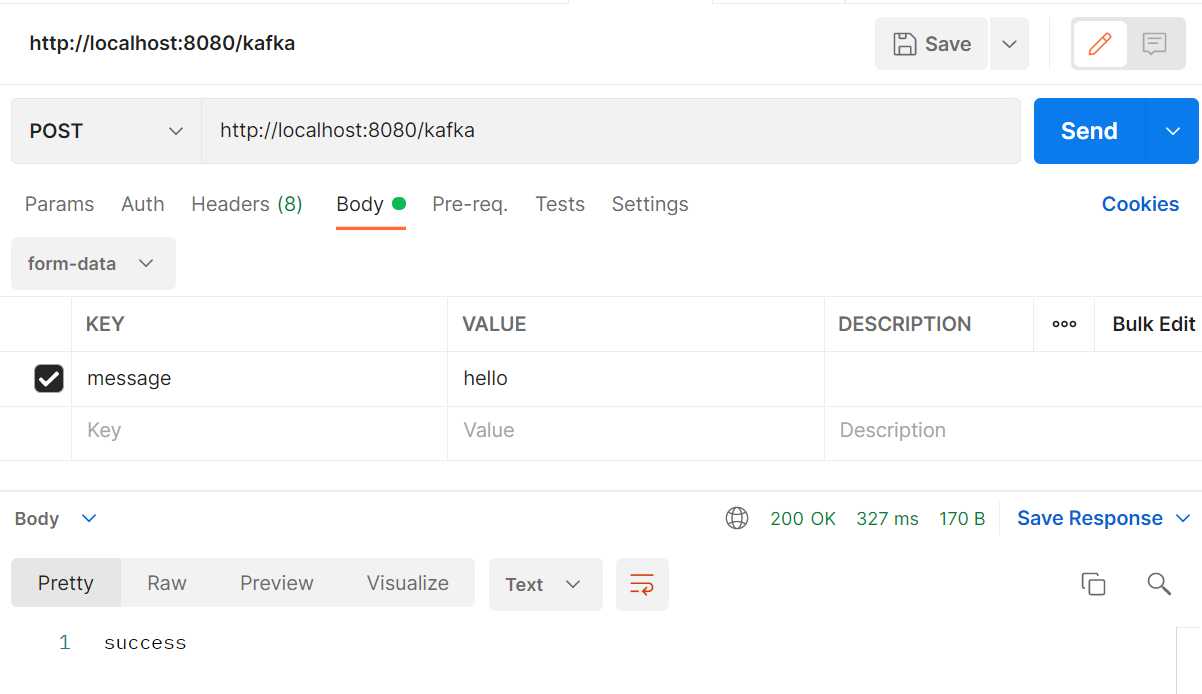This screenshot has width=1202, height=694.
Task: Open the Cookies link
Action: click(1140, 204)
